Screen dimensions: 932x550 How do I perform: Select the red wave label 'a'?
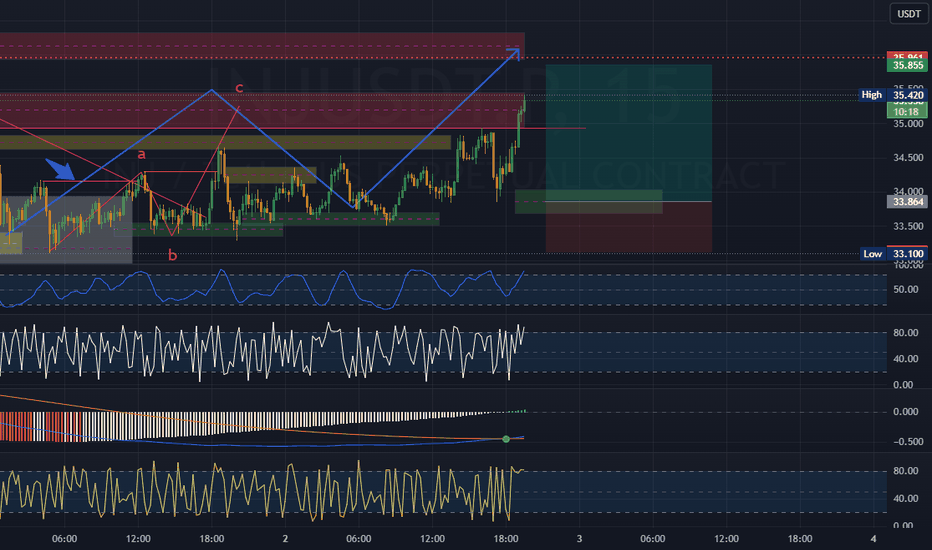141,155
